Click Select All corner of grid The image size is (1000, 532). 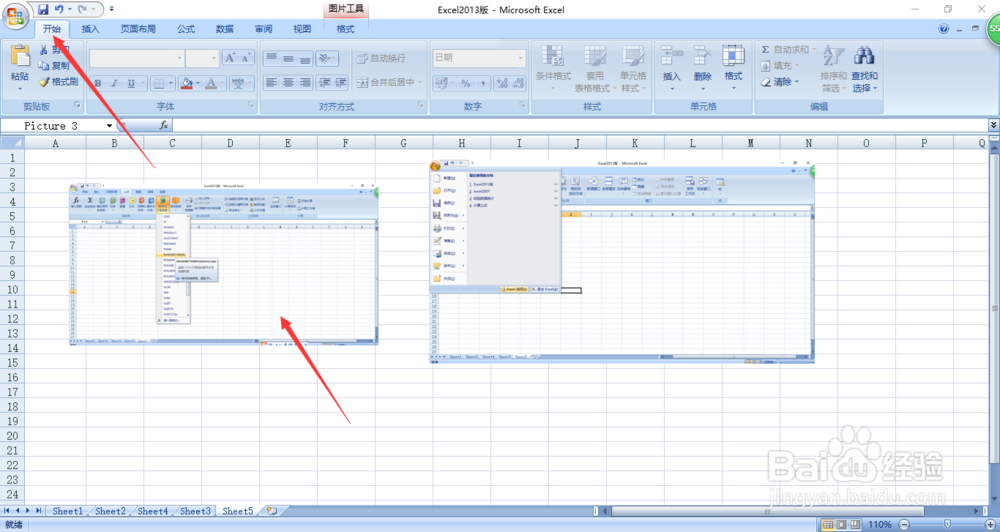pos(12,143)
